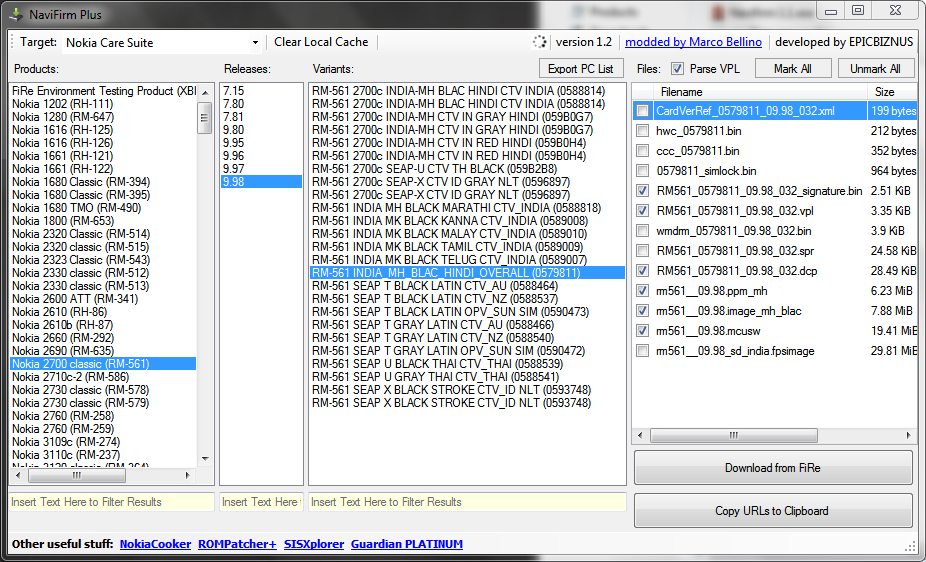
Task: Select product Nokia 2710c-2 (RM-586)
Action: tap(103, 377)
